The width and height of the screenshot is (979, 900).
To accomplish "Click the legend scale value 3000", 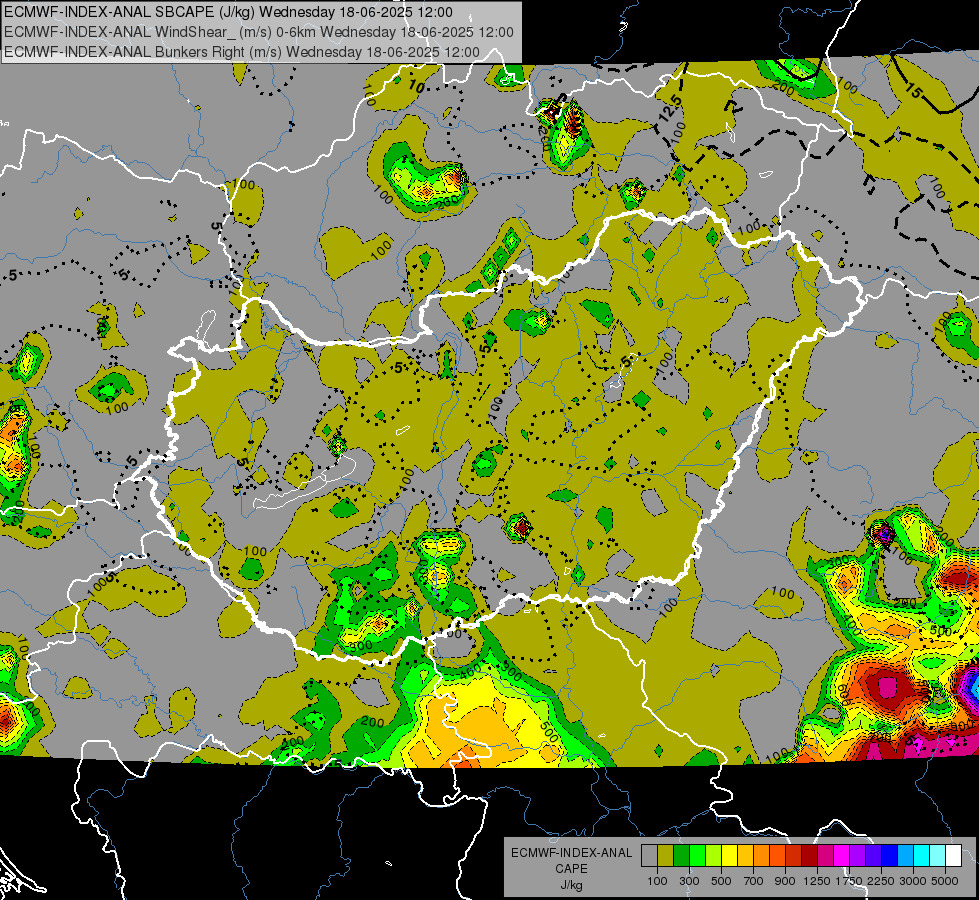I will pos(913,881).
